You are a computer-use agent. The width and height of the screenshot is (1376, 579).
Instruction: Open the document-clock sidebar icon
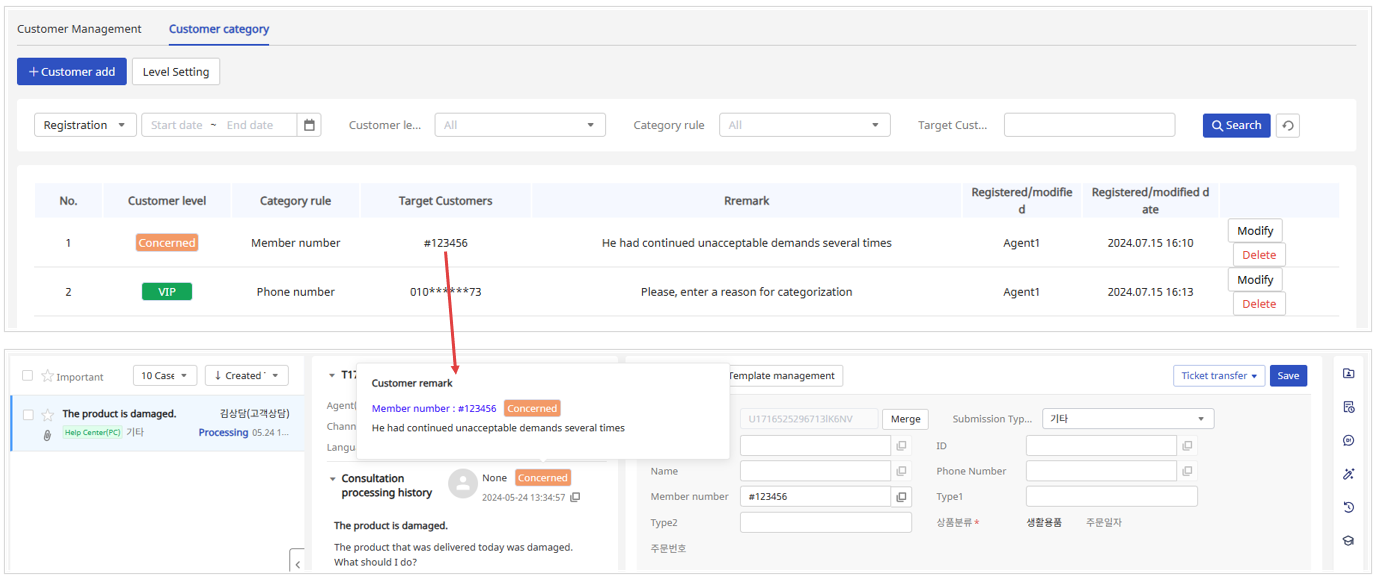(x=1348, y=407)
